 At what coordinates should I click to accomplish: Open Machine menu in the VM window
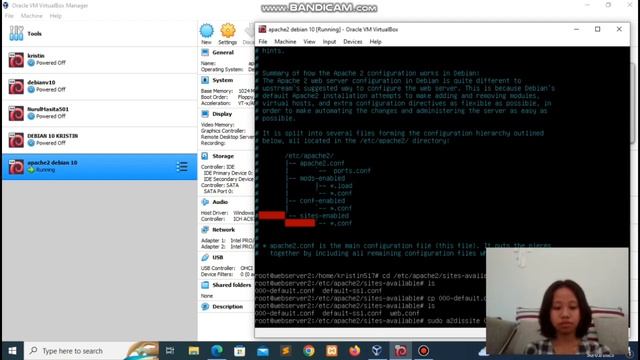[285, 42]
